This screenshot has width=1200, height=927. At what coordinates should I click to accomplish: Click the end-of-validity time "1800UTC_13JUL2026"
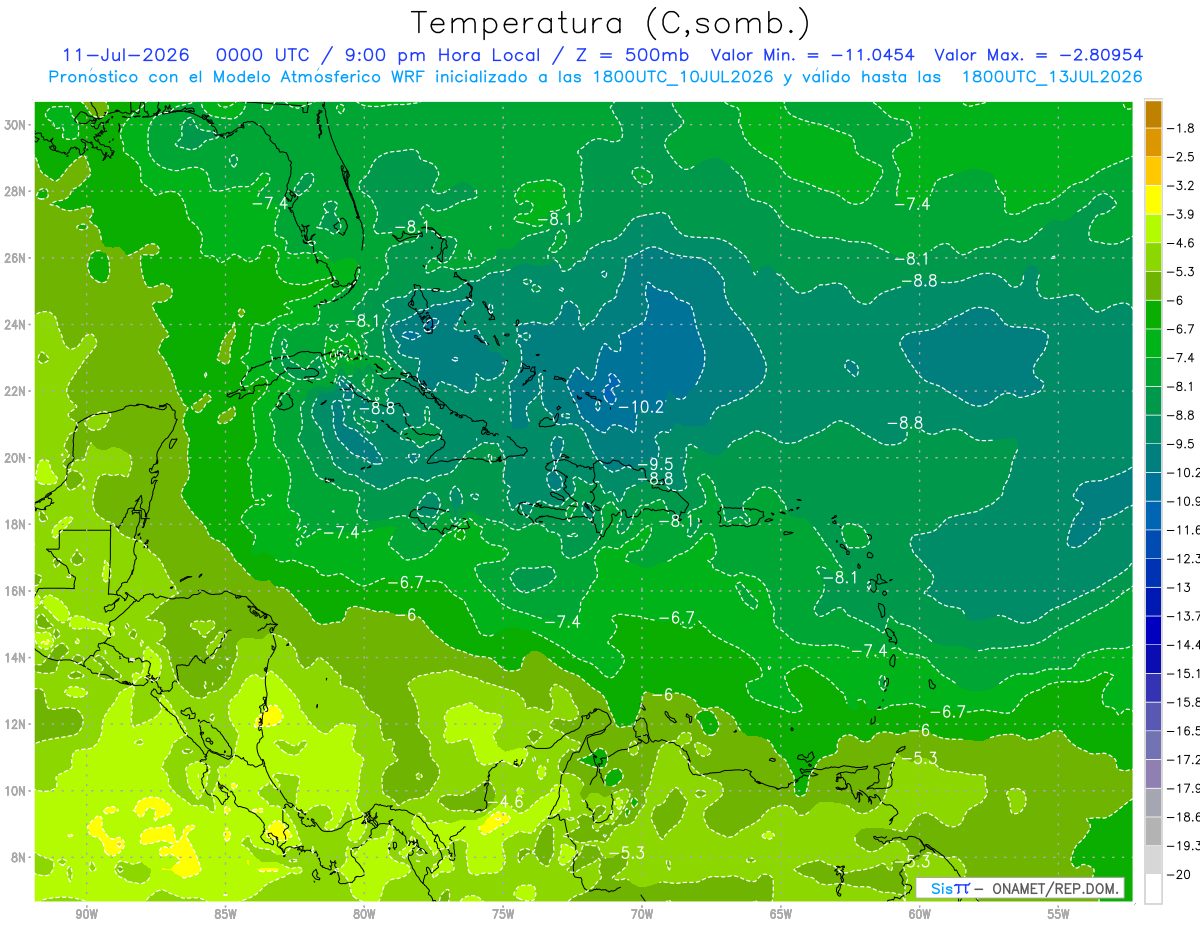pyautogui.click(x=1052, y=77)
